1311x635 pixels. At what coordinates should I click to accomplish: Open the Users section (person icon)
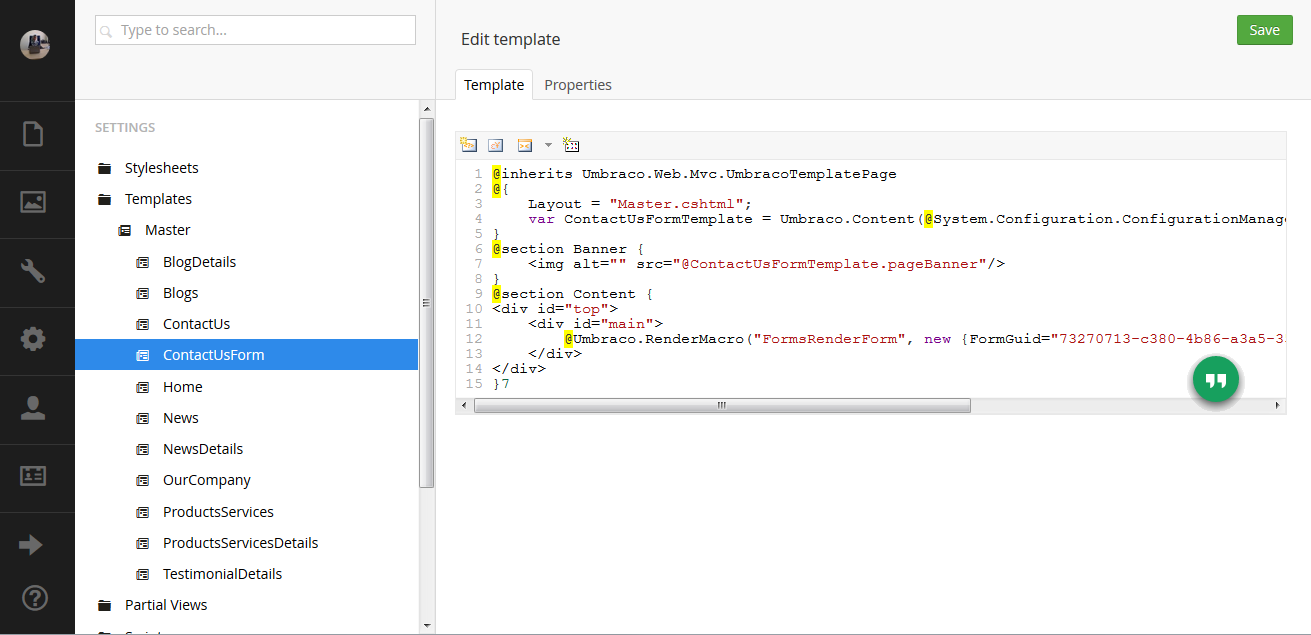[33, 407]
